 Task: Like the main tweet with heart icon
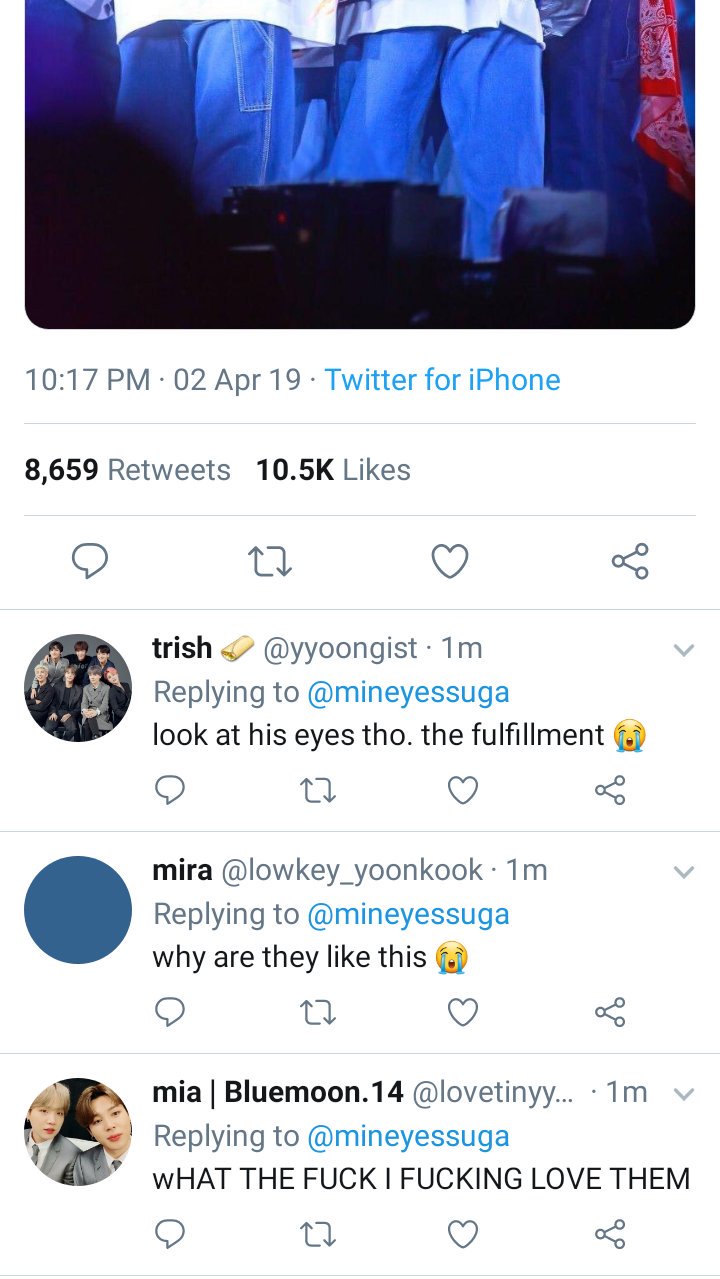450,562
